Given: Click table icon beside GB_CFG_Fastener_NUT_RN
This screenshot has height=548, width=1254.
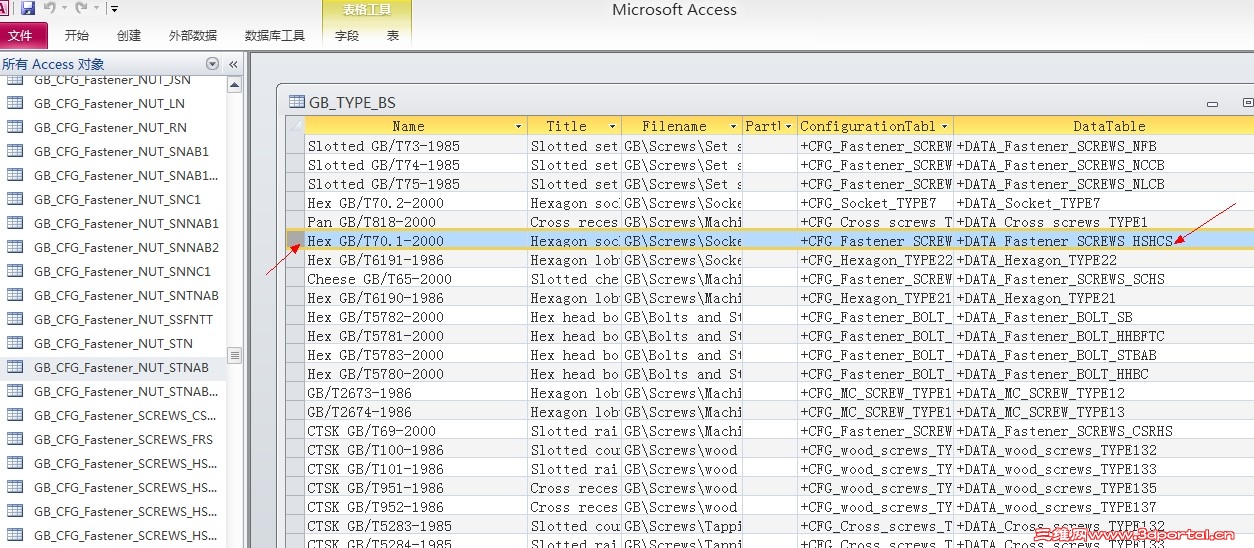Looking at the screenshot, I should 15,127.
